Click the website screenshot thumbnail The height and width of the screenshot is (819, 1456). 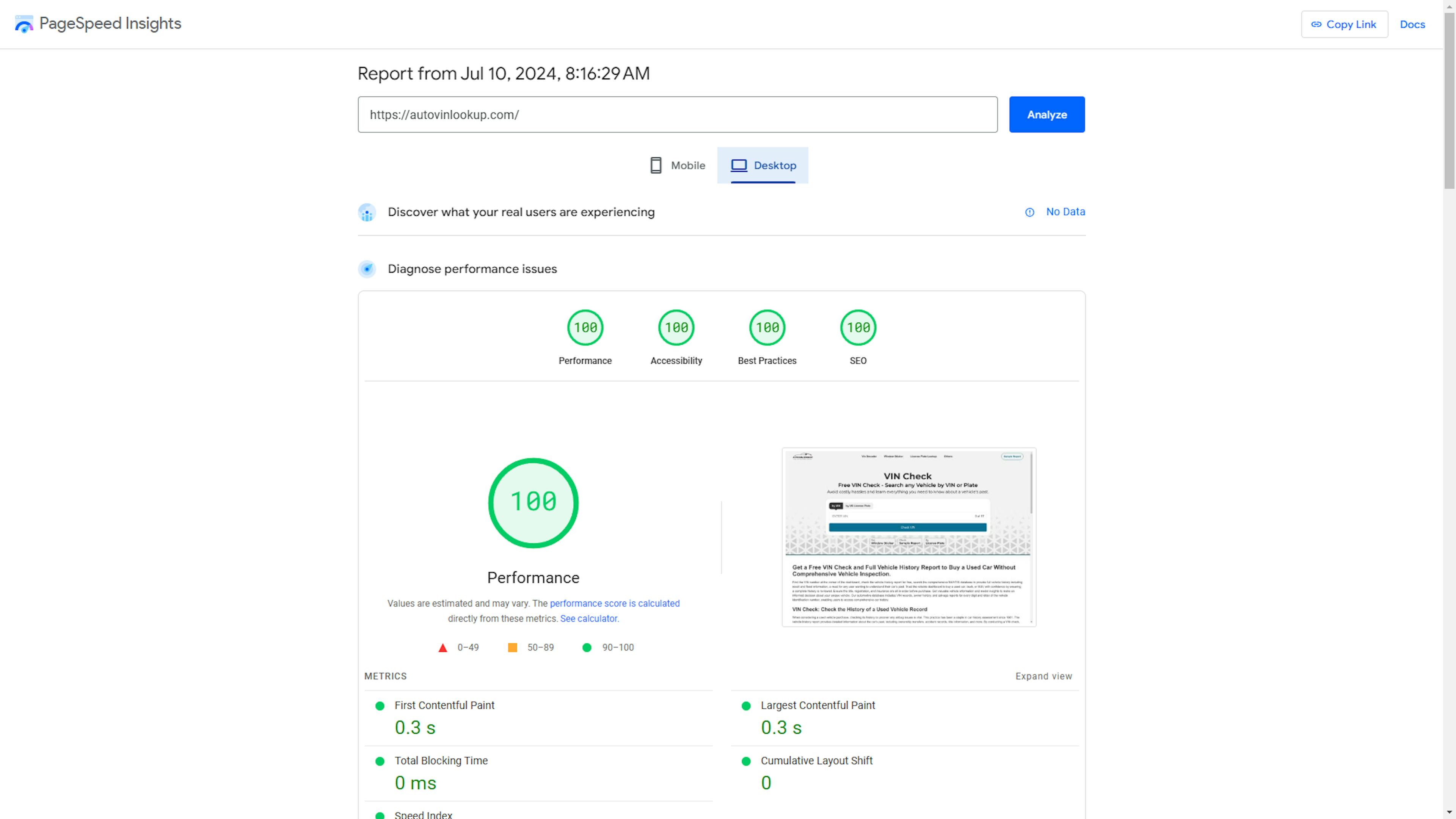[x=909, y=537]
